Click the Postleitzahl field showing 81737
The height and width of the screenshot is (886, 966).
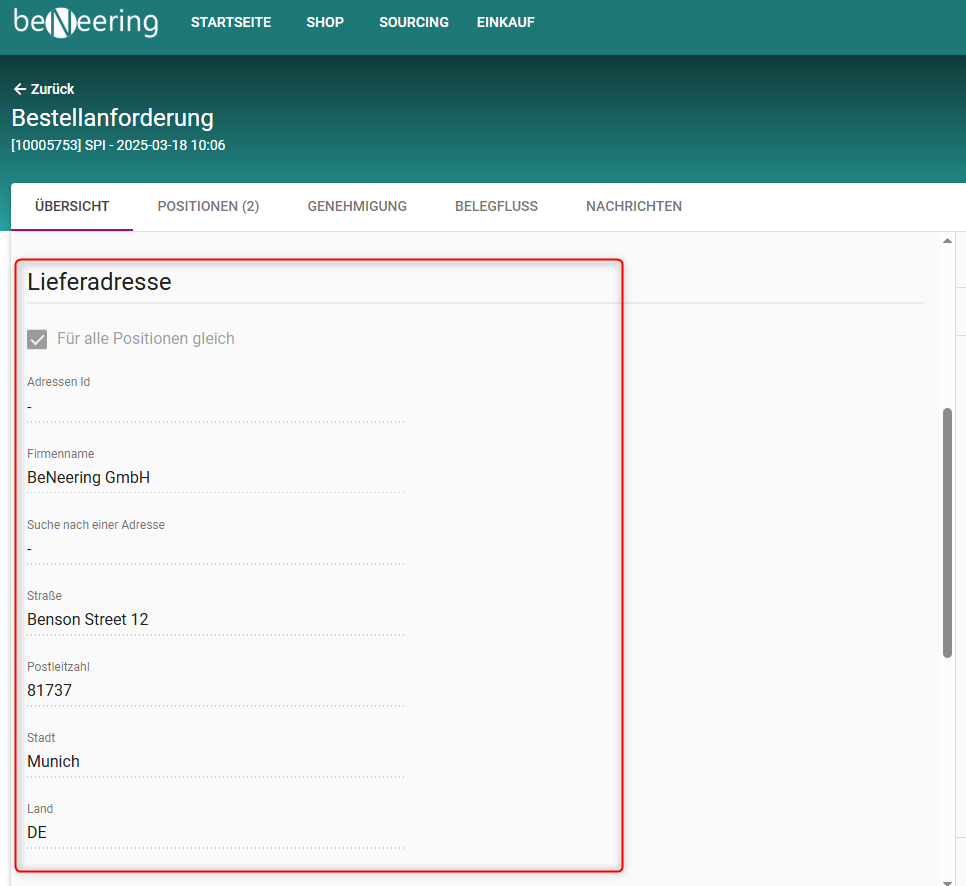coord(215,691)
